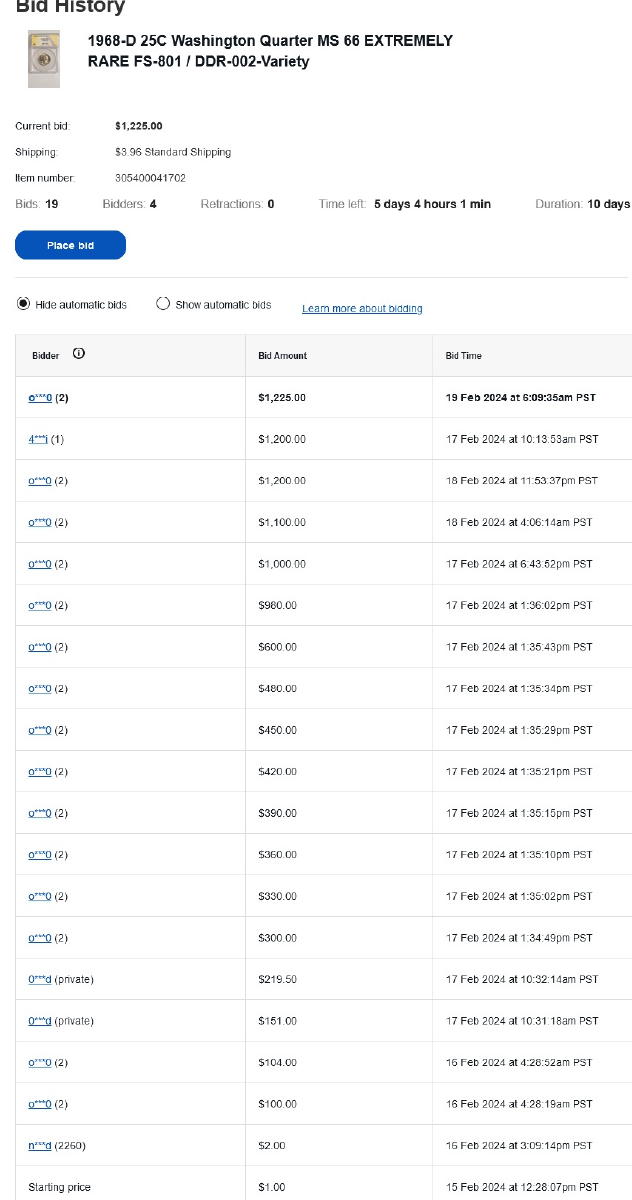The image size is (632, 1200).
Task: Open bidder o***0 on $1,000.00 bid
Action: [40, 564]
